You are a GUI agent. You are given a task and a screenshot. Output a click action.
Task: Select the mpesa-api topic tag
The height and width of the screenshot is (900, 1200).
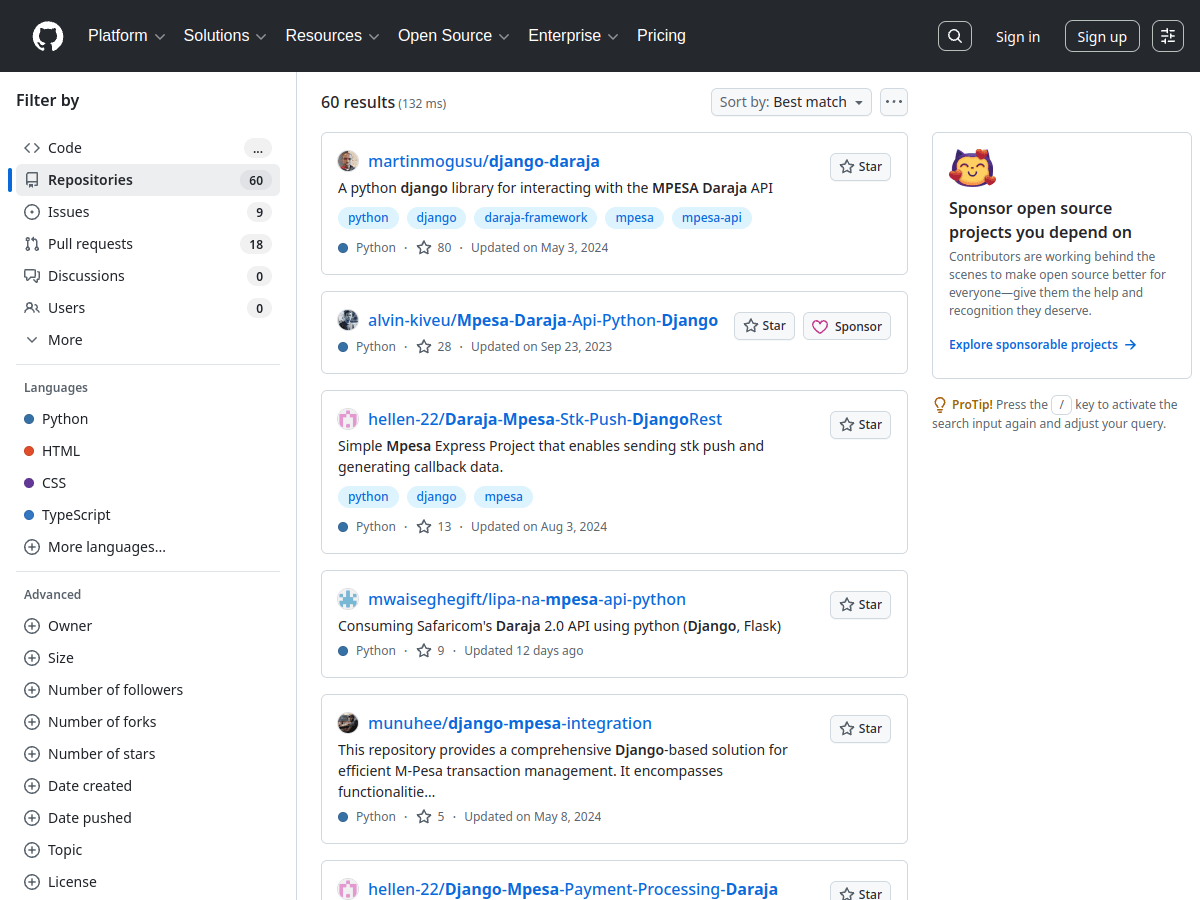[712, 217]
